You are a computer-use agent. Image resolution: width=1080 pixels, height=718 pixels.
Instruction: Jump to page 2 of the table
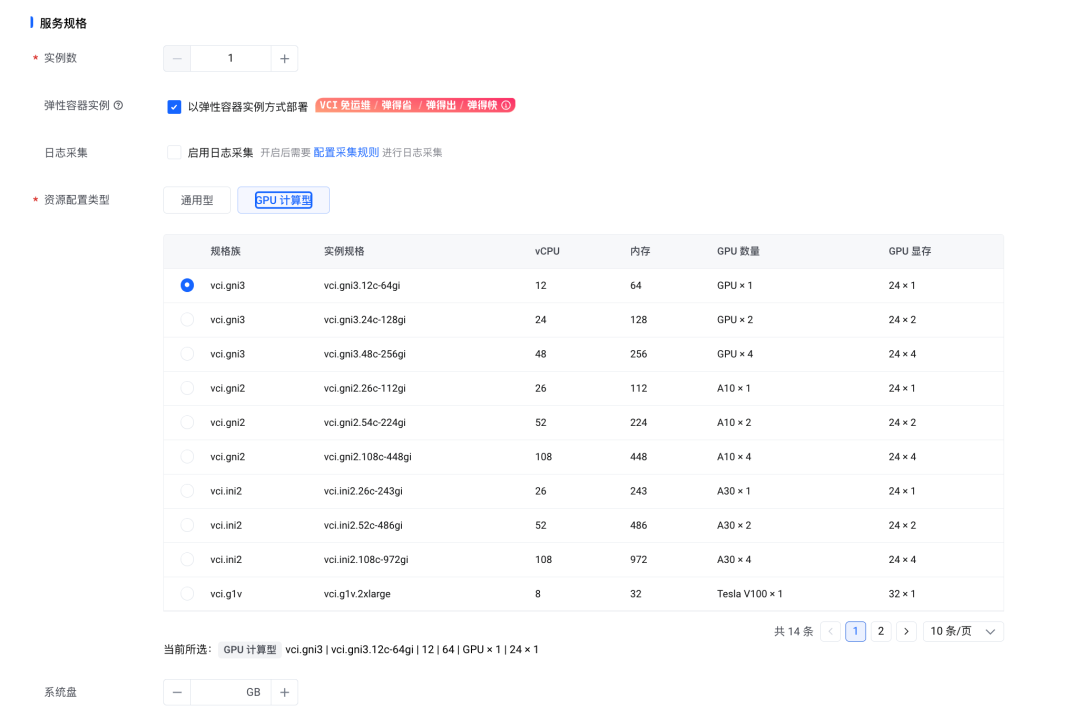pos(881,631)
